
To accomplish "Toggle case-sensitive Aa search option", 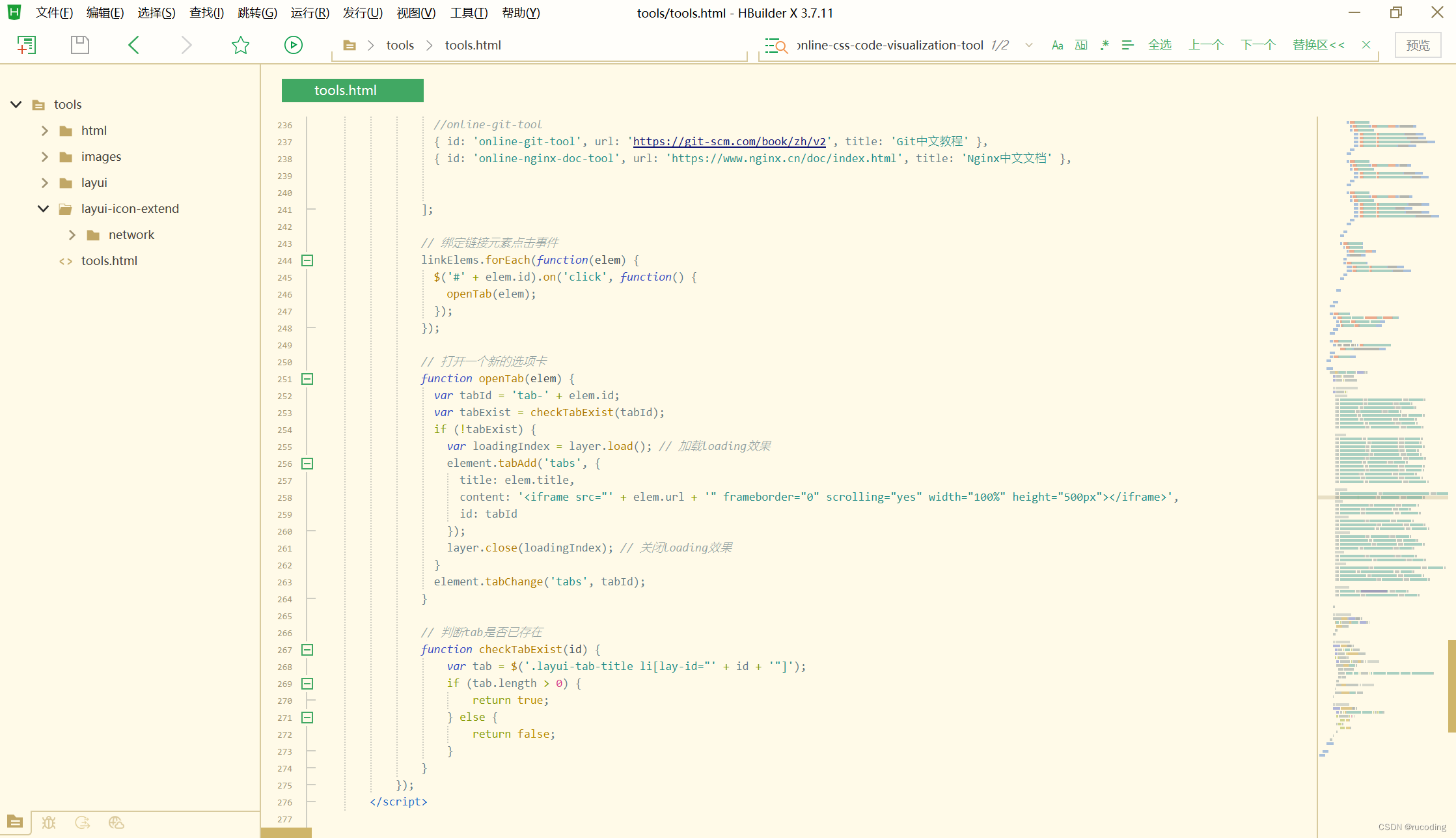I will [x=1057, y=45].
